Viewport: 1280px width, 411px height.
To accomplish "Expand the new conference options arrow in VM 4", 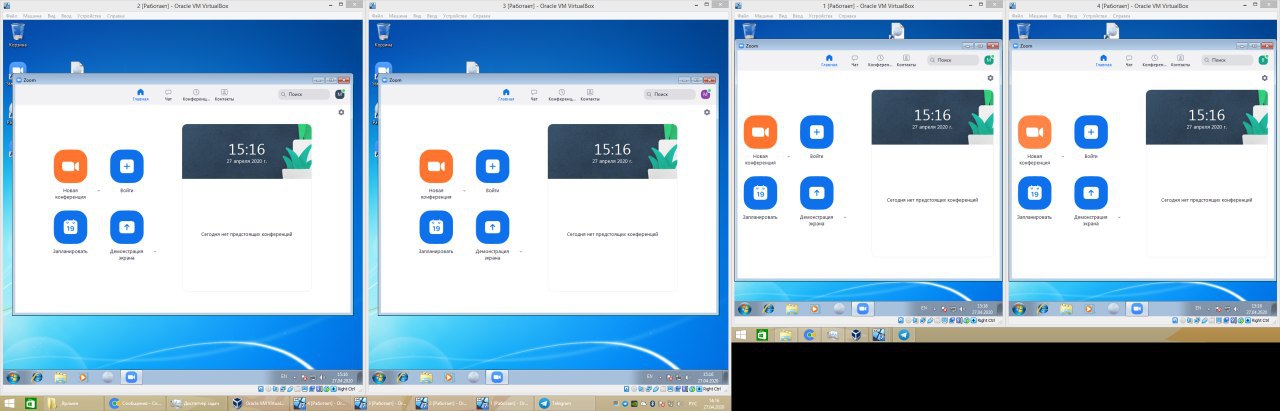I will coord(1062,156).
